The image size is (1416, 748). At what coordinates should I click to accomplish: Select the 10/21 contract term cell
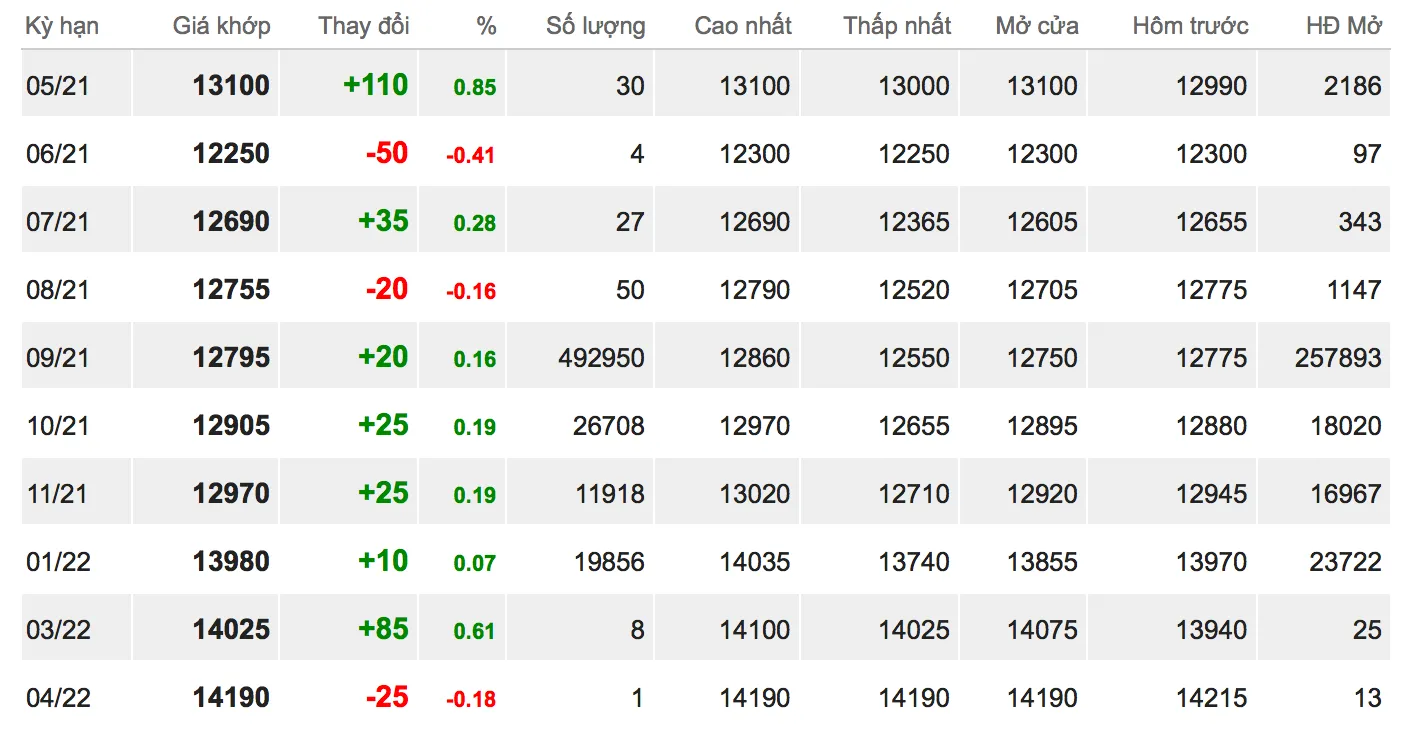pyautogui.click(x=76, y=425)
